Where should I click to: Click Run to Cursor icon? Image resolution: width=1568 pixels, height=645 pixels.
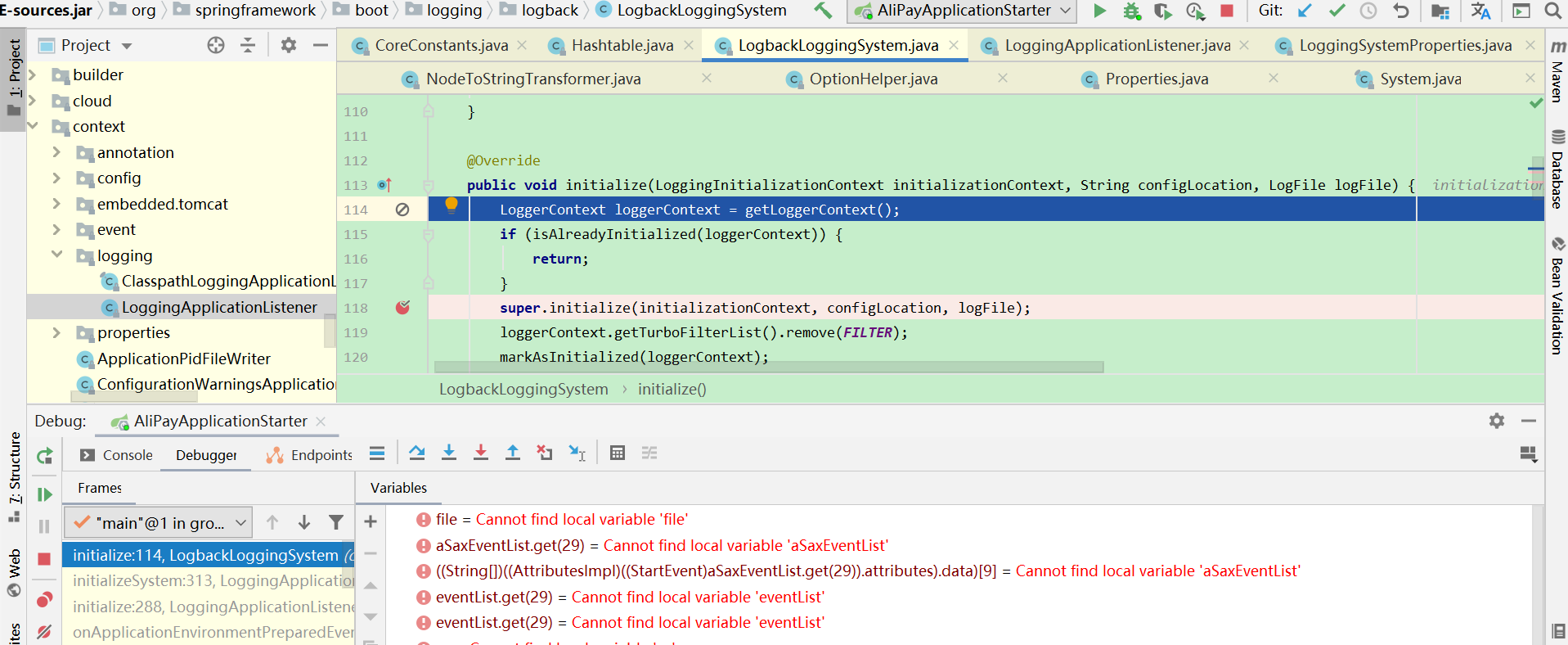[x=577, y=453]
